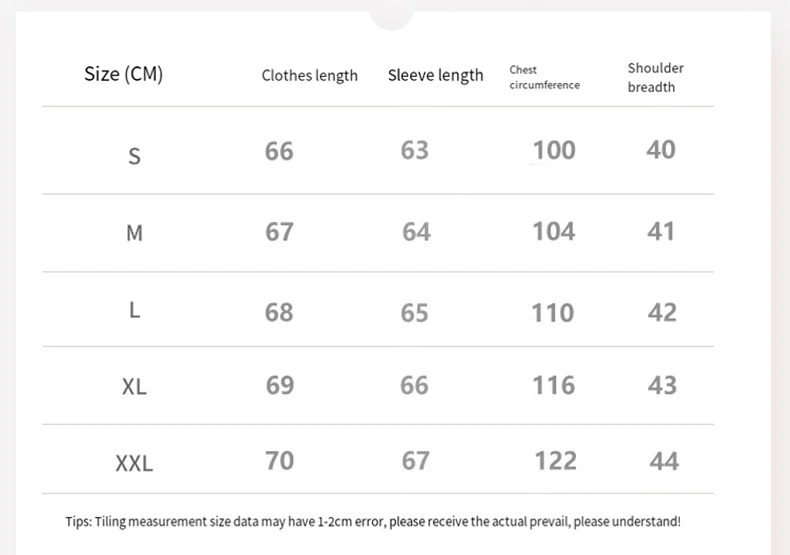
Task: Click chest circumference value 100 for size S
Action: pos(554,150)
